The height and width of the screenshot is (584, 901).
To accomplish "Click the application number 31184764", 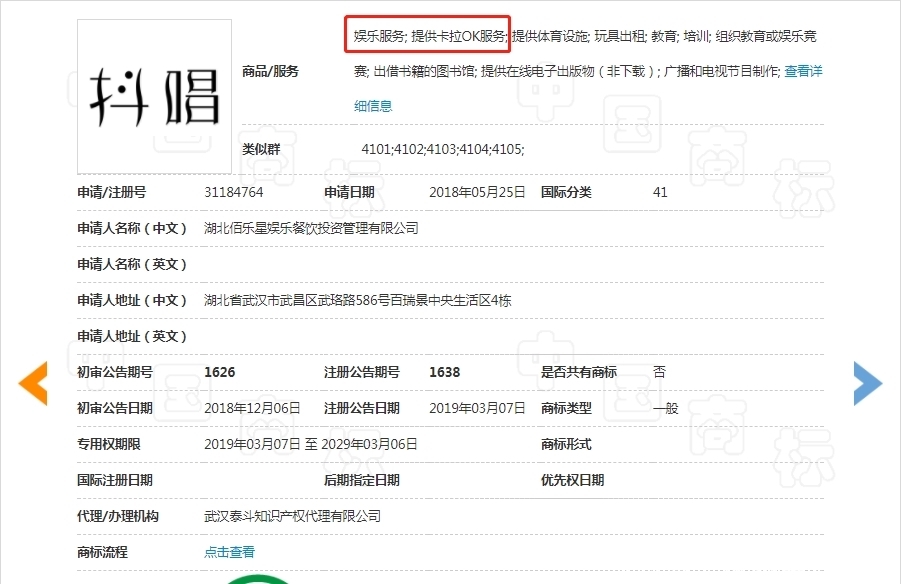I will pos(234,192).
